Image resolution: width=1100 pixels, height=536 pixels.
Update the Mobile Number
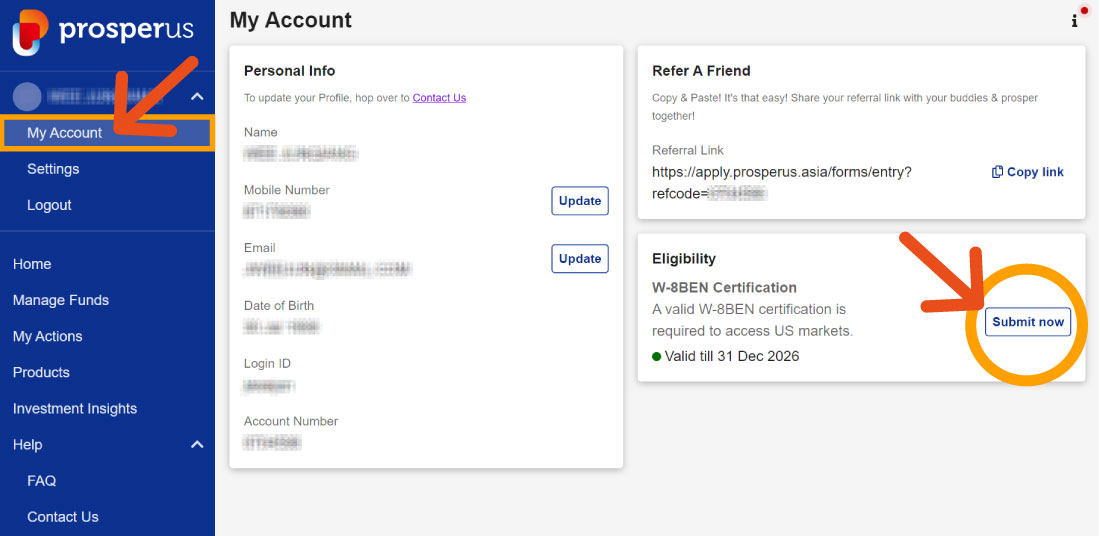tap(580, 201)
